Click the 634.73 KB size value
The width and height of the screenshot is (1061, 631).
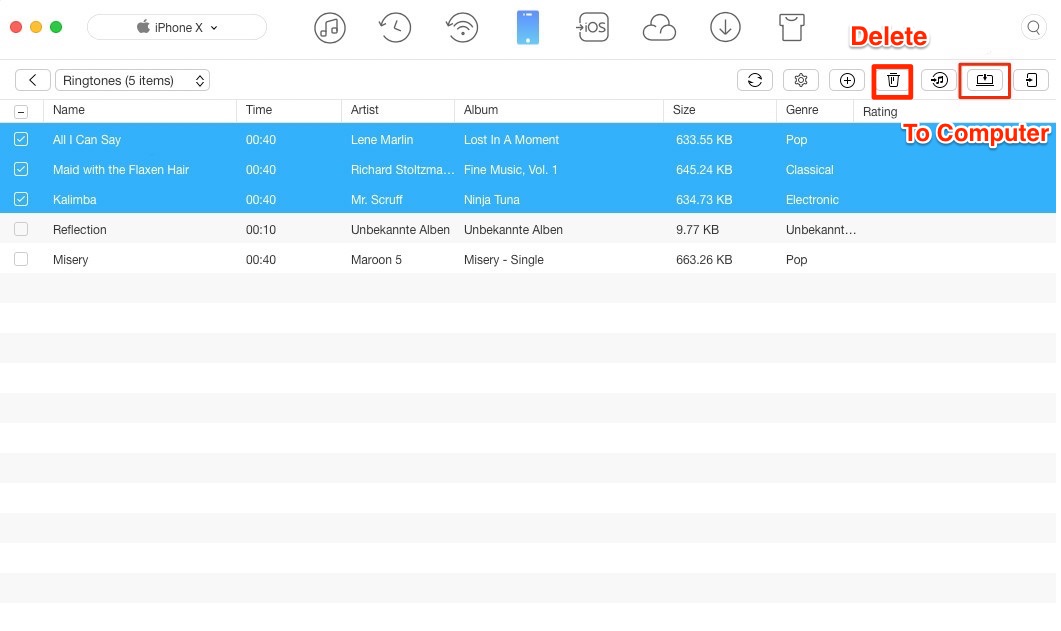(x=704, y=200)
